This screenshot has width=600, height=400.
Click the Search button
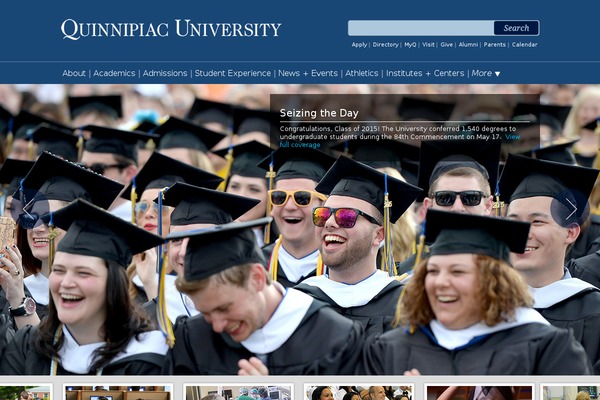point(516,28)
